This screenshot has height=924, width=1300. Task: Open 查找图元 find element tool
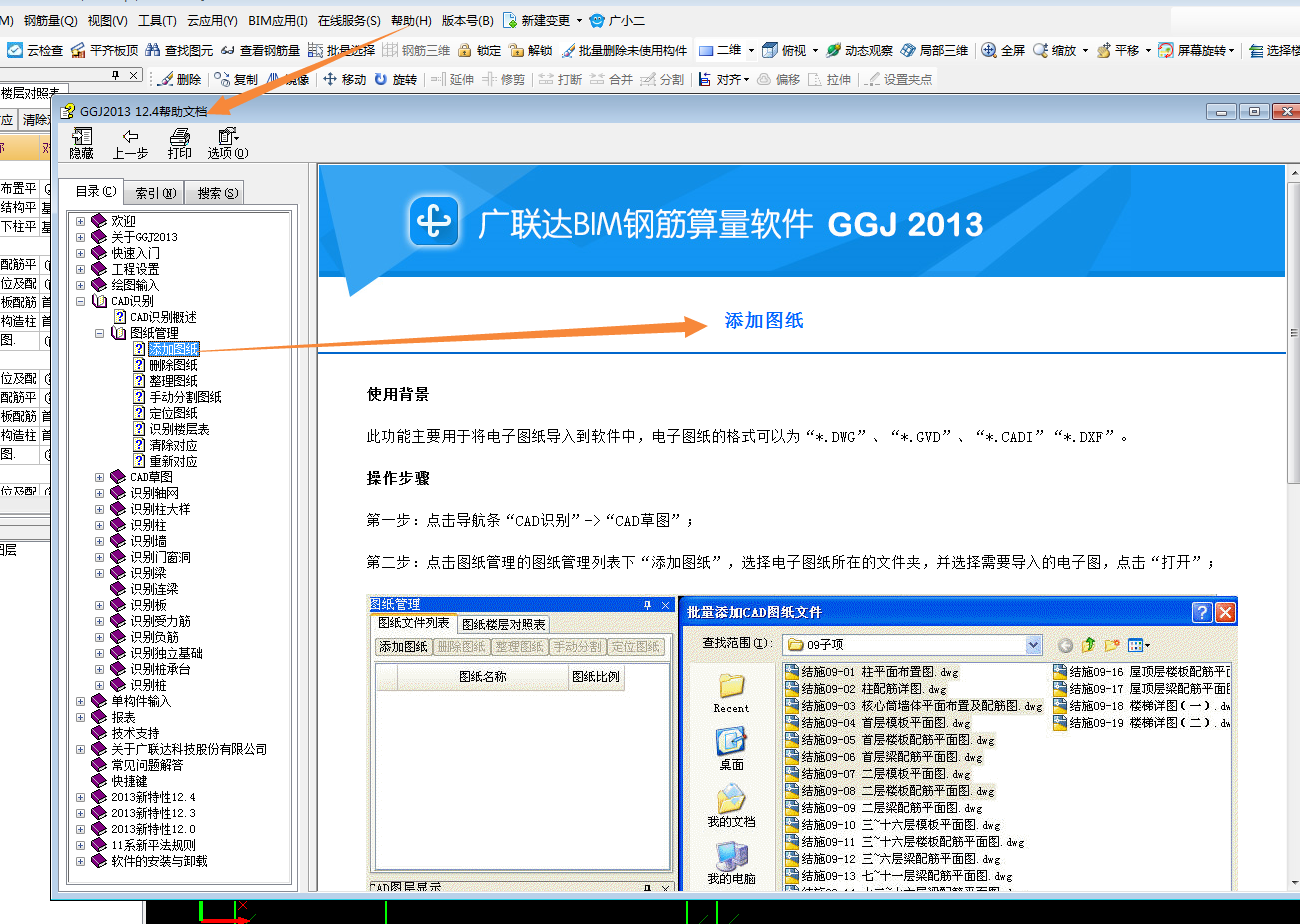179,50
